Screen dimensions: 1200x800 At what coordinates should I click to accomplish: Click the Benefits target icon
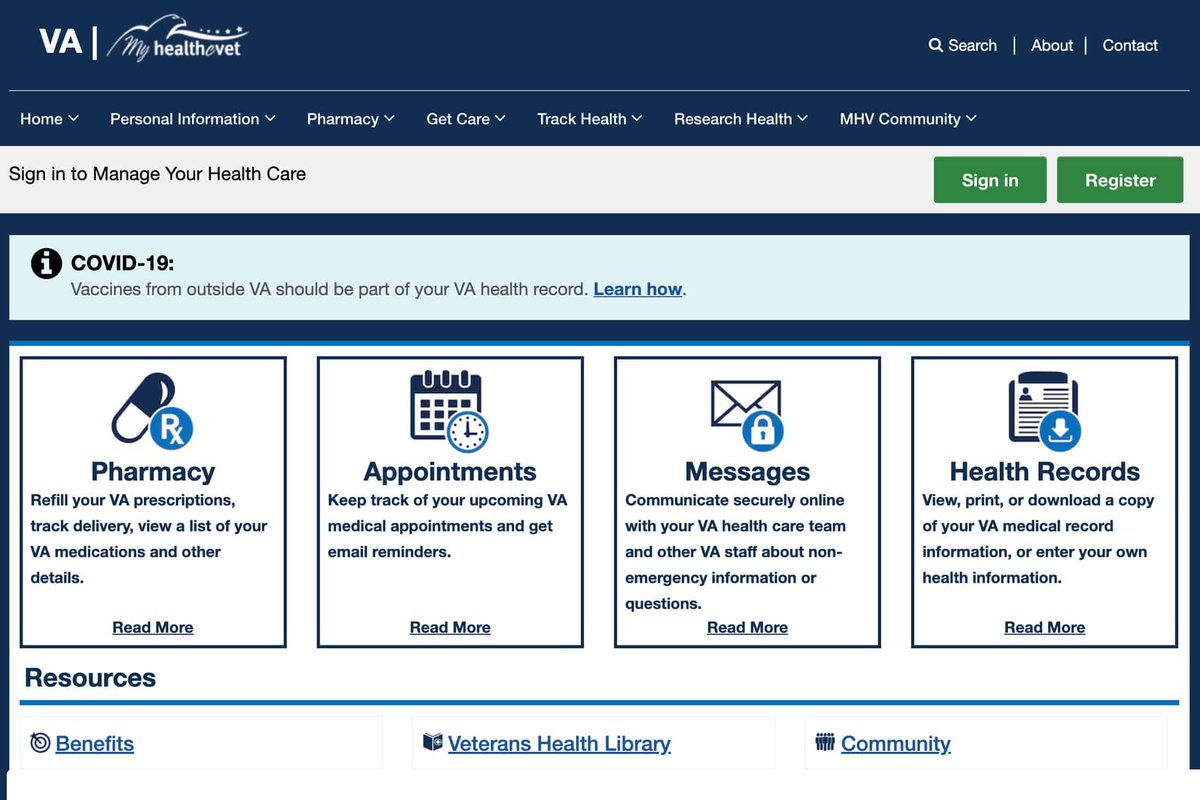click(x=40, y=742)
